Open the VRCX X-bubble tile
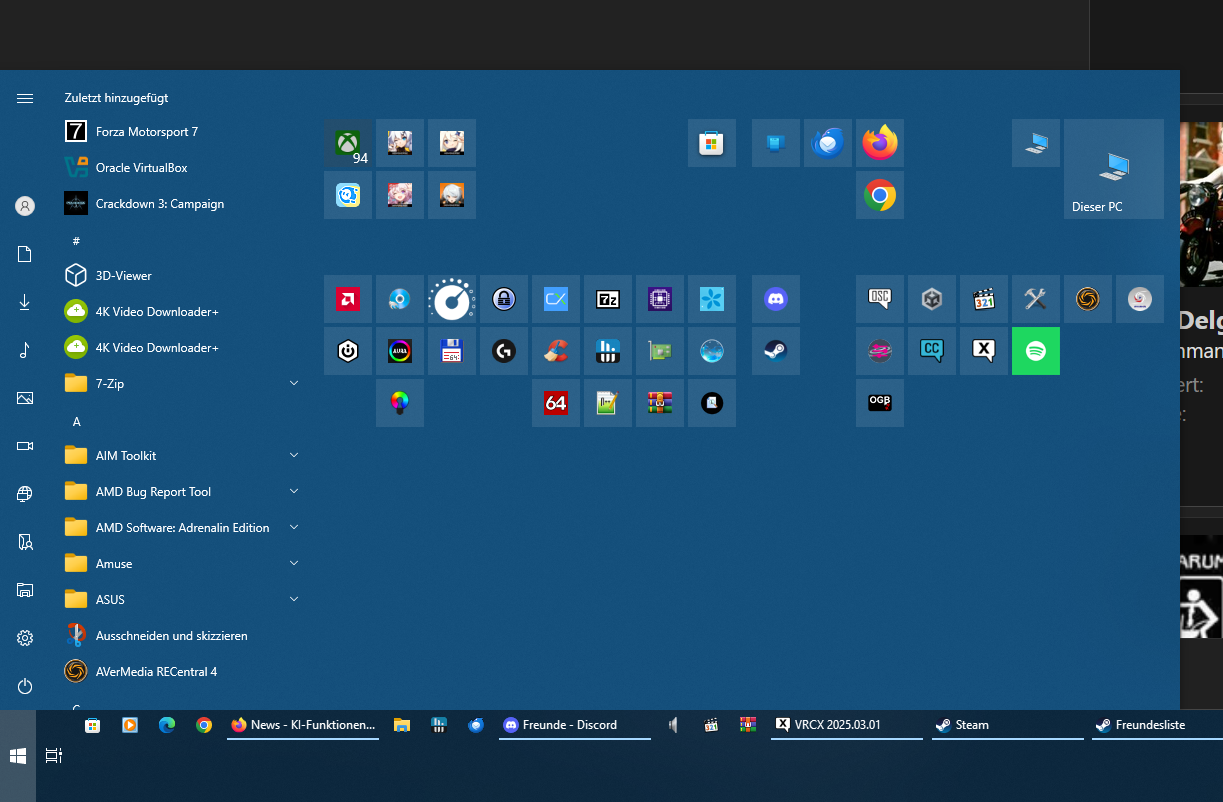1223x802 pixels. point(984,351)
